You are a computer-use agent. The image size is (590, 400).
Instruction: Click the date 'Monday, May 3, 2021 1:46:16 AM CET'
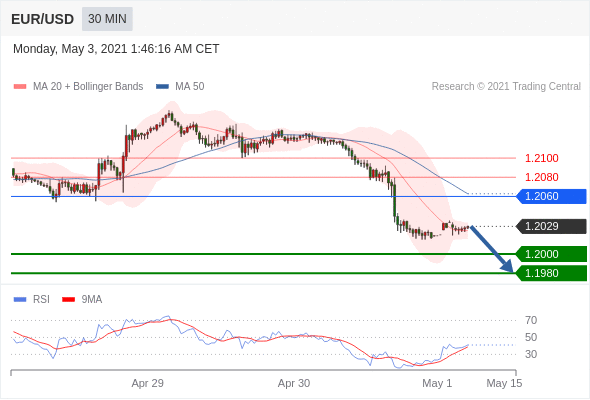(x=116, y=49)
